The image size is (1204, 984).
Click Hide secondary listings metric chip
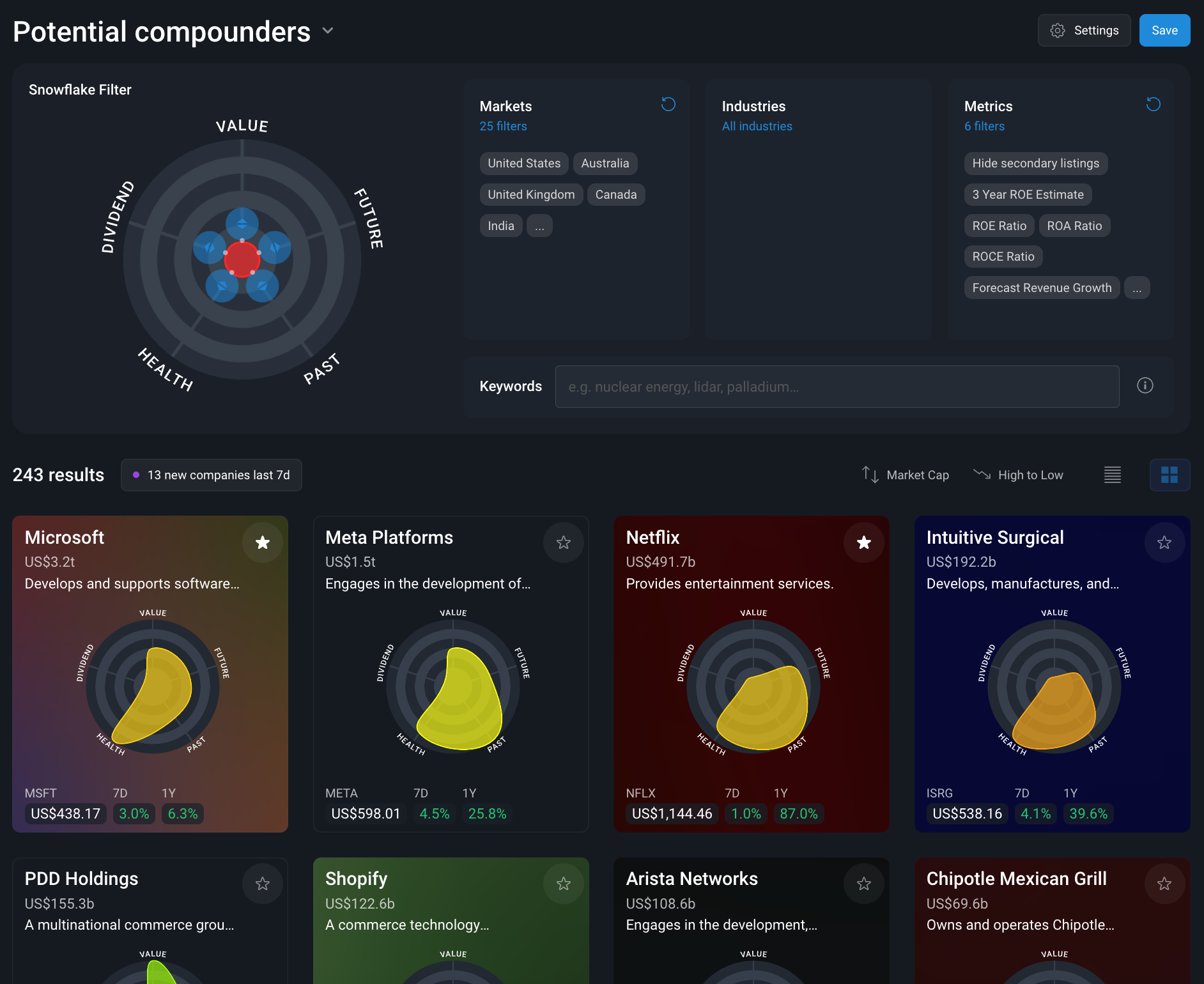pos(1035,164)
